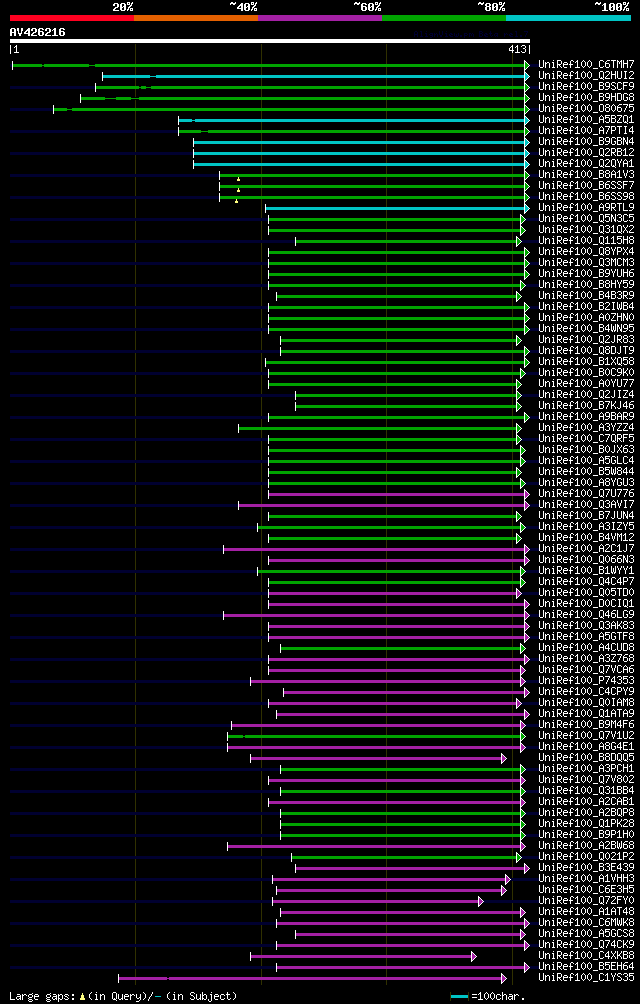Open hit UniRef100_B9SCF9
640x1004 pixels.
point(586,86)
